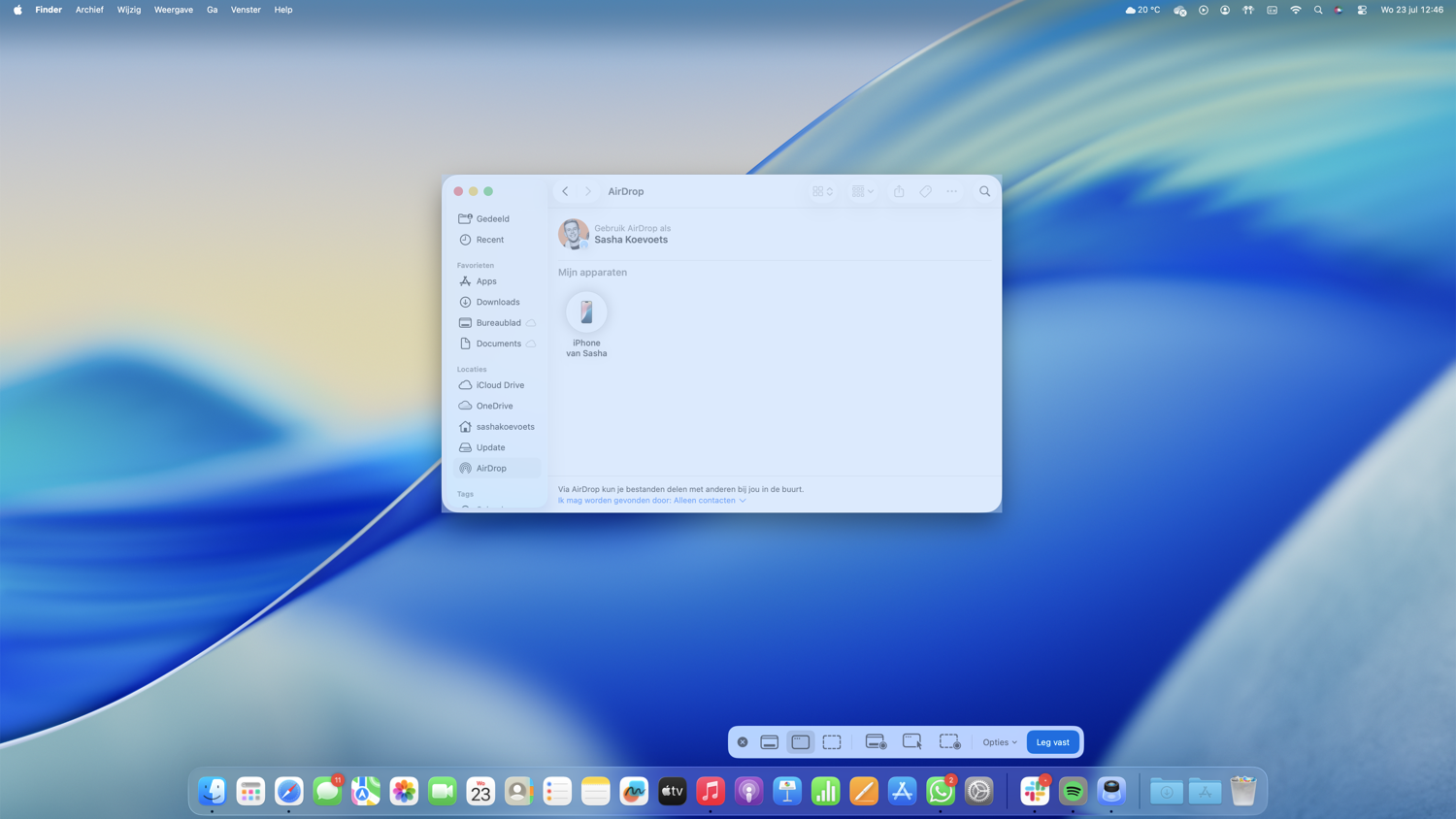Open Spotify from the Dock
The height and width of the screenshot is (819, 1456).
[x=1073, y=791]
